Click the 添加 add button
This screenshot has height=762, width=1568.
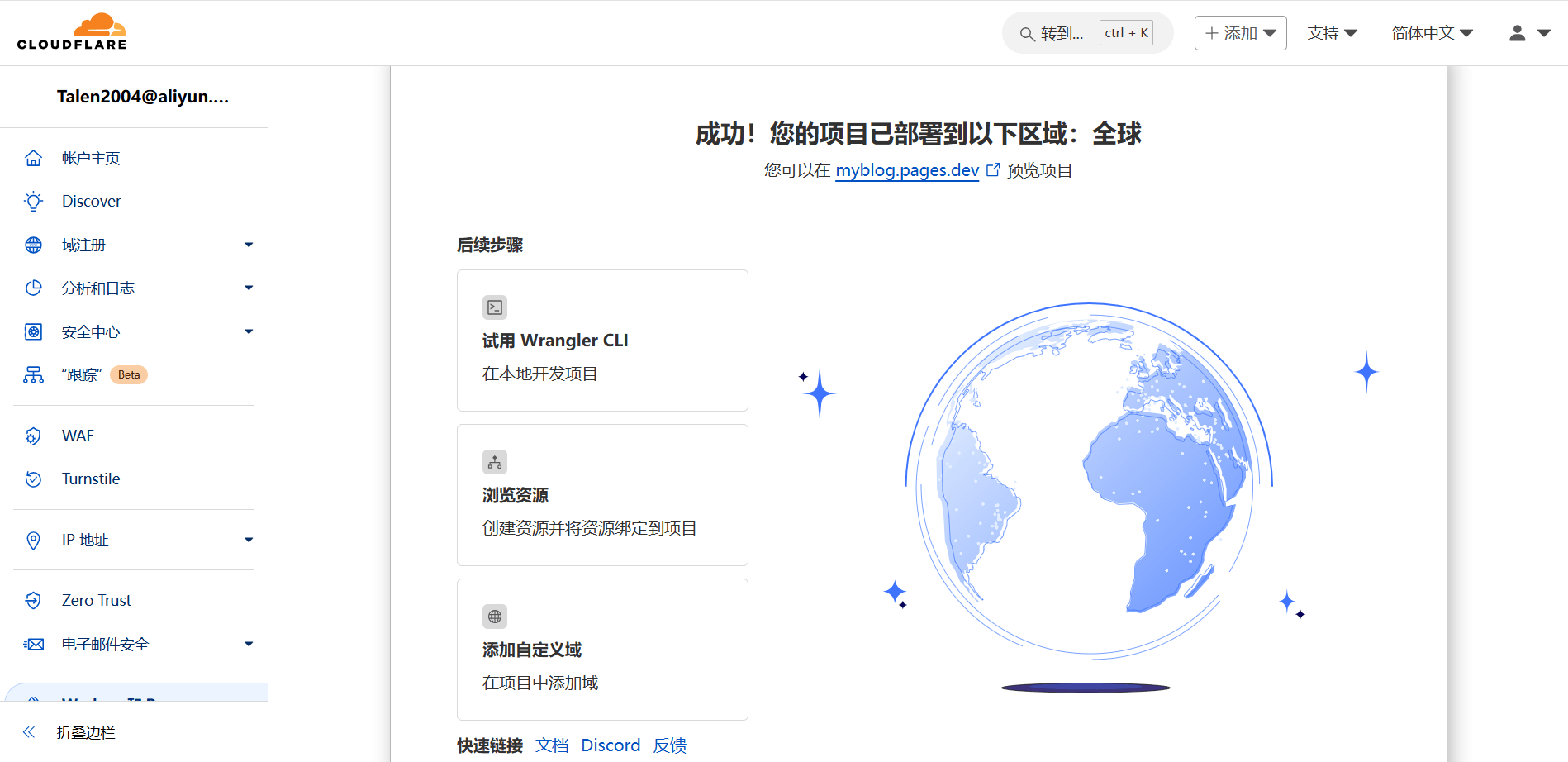pos(1240,33)
